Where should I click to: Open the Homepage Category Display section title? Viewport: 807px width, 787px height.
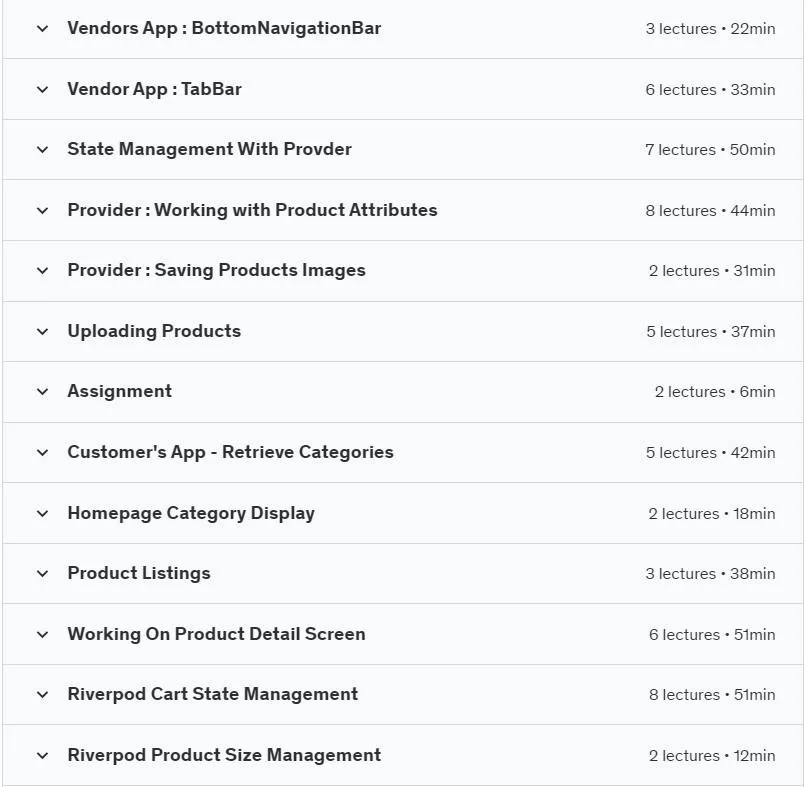coord(191,514)
